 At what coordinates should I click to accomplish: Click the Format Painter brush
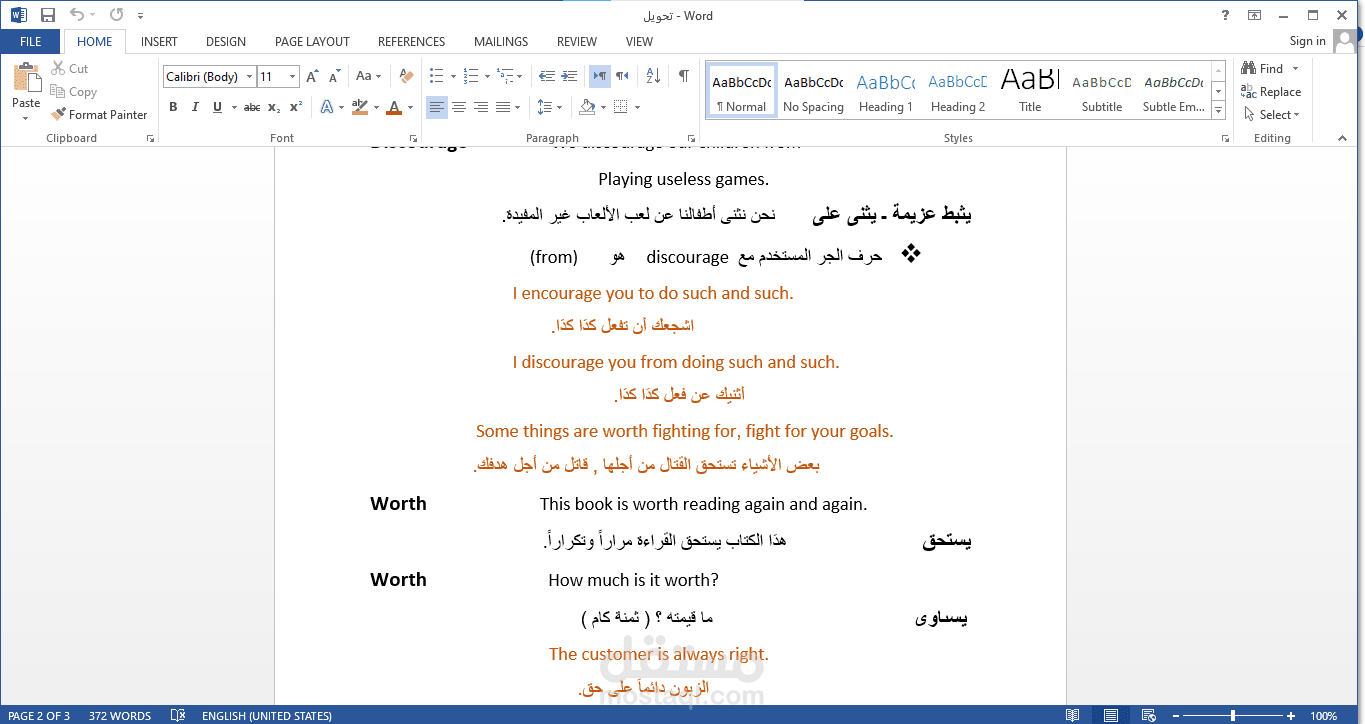pyautogui.click(x=99, y=115)
